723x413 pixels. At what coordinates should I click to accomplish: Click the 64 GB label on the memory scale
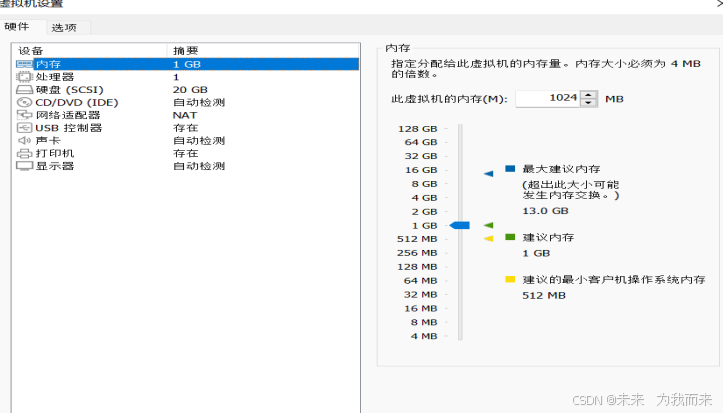pos(421,142)
